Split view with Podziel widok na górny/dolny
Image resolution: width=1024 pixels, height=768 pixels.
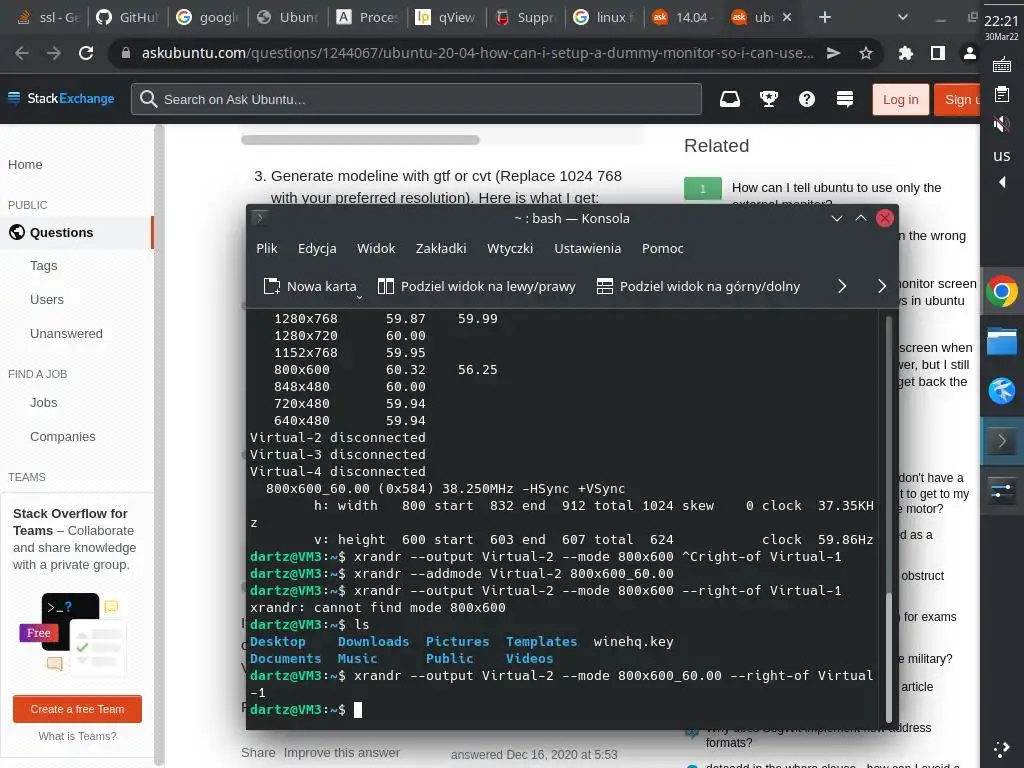(698, 286)
